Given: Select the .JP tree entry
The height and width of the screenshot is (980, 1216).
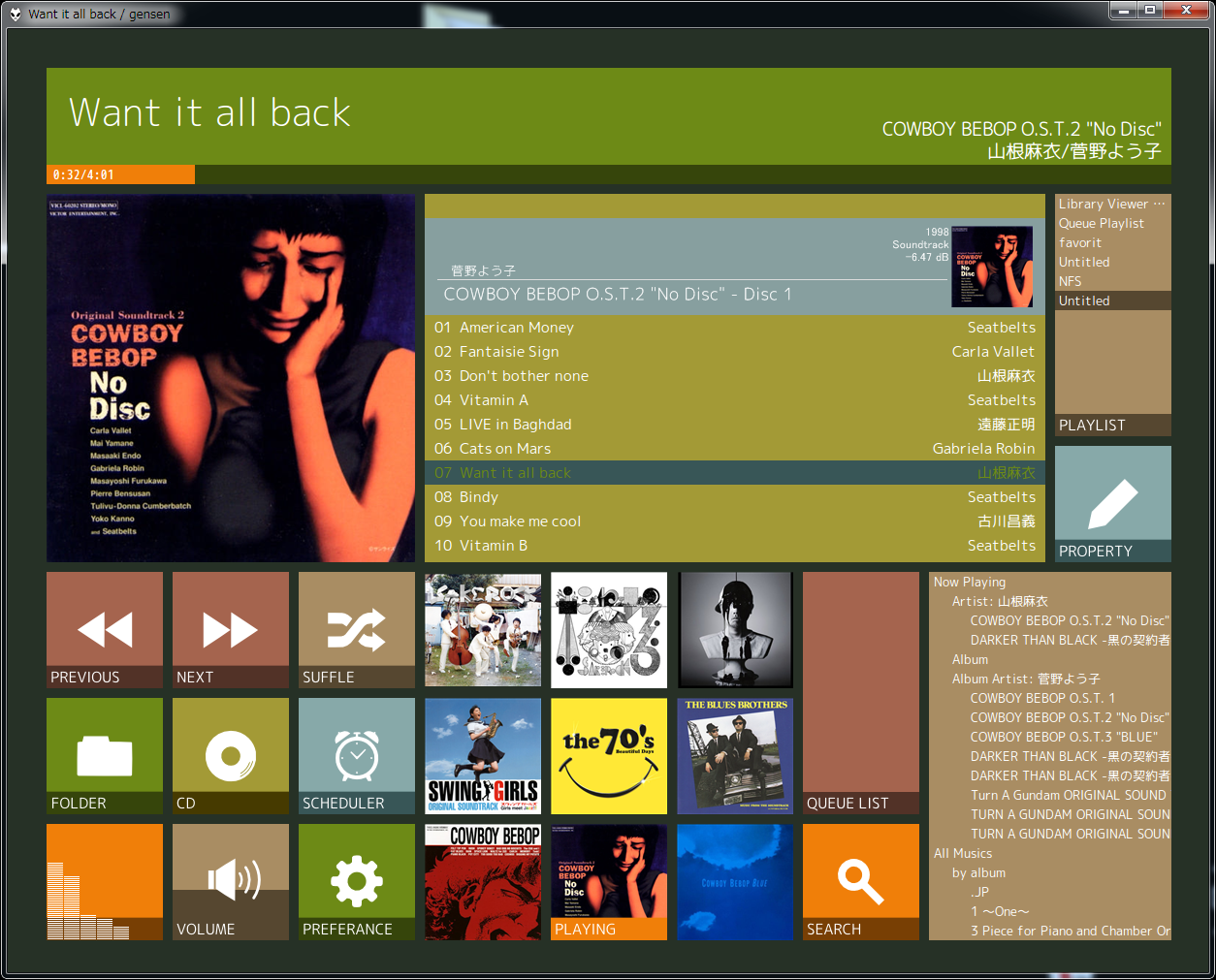Looking at the screenshot, I should coord(979,892).
